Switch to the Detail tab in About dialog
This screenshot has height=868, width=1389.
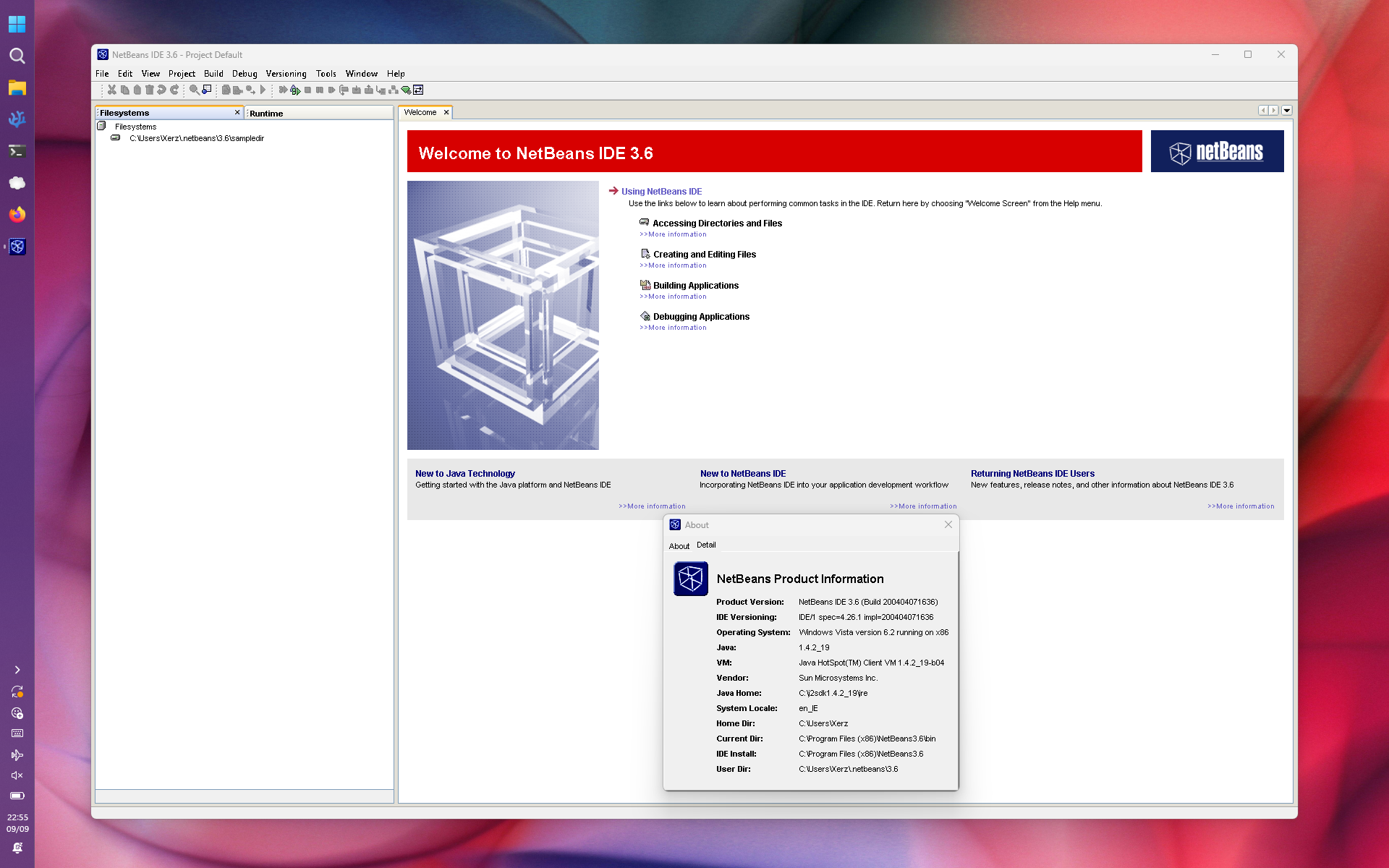pyautogui.click(x=706, y=545)
